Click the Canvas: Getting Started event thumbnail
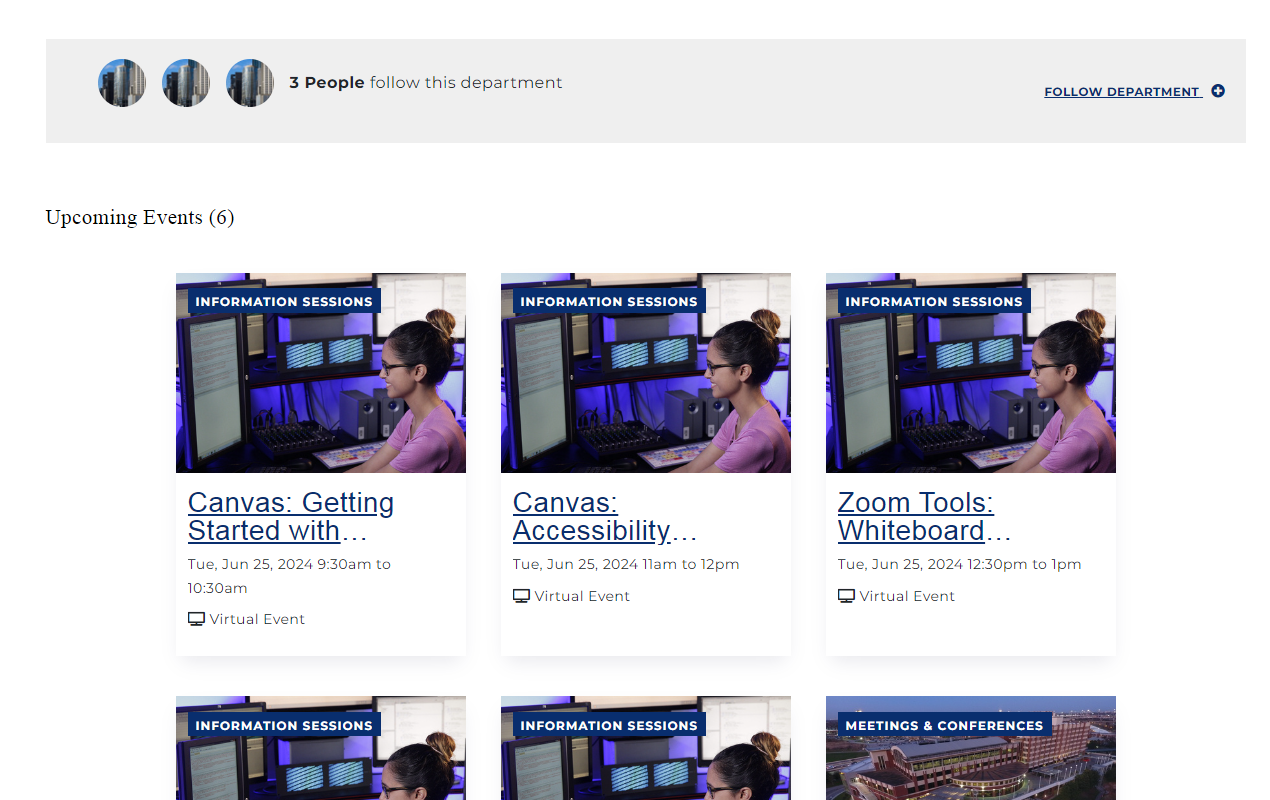Screen dimensions: 1270x800 click(321, 373)
